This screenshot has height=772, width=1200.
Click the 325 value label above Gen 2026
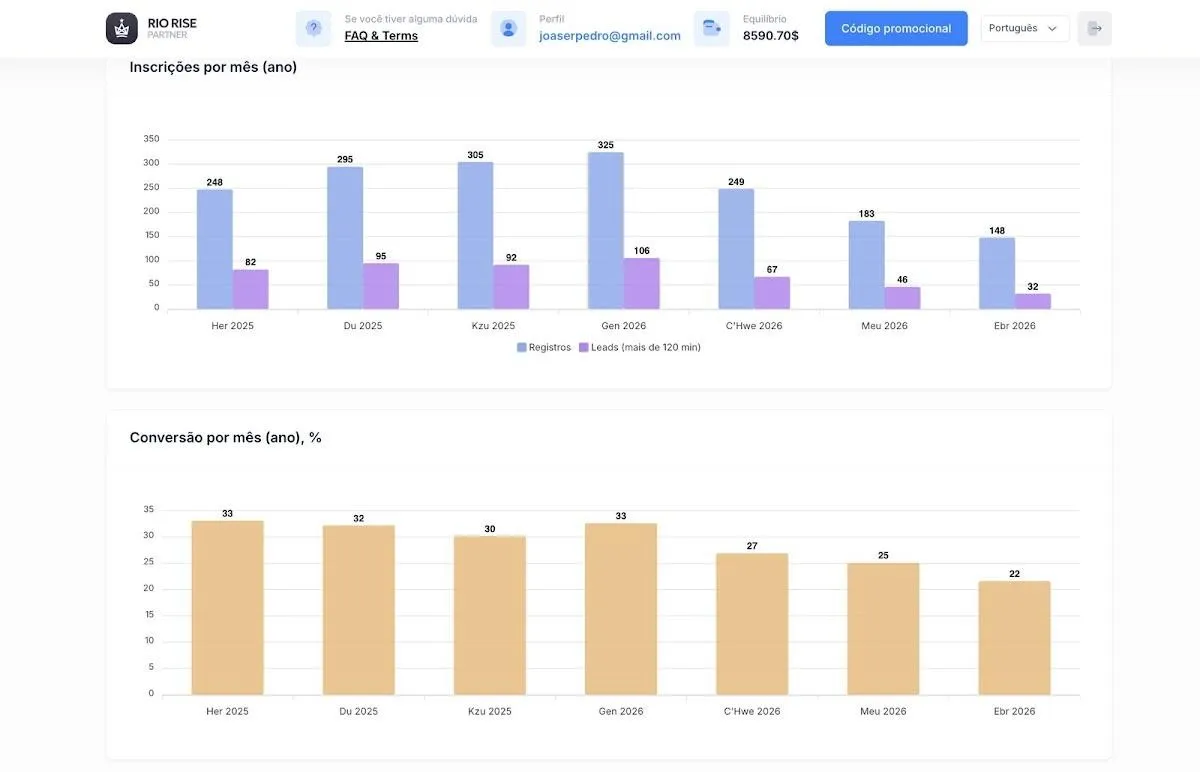tap(606, 145)
